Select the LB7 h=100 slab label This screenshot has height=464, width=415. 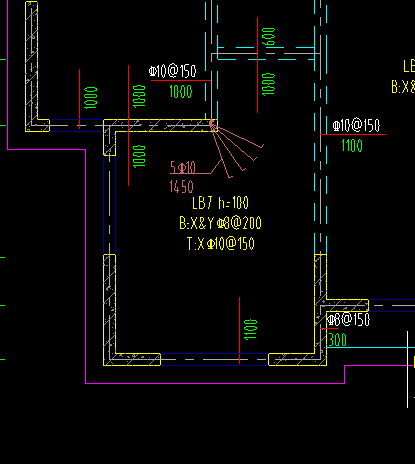220,203
